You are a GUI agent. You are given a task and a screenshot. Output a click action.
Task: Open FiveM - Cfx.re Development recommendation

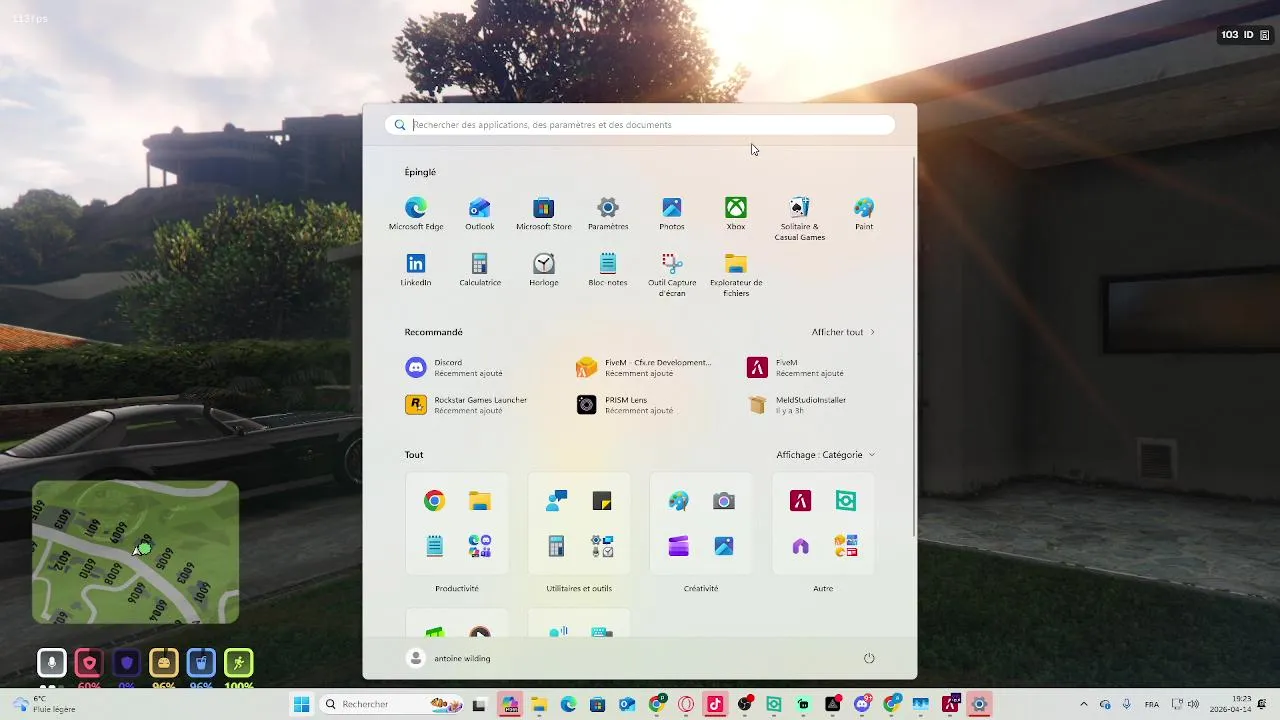coord(645,368)
